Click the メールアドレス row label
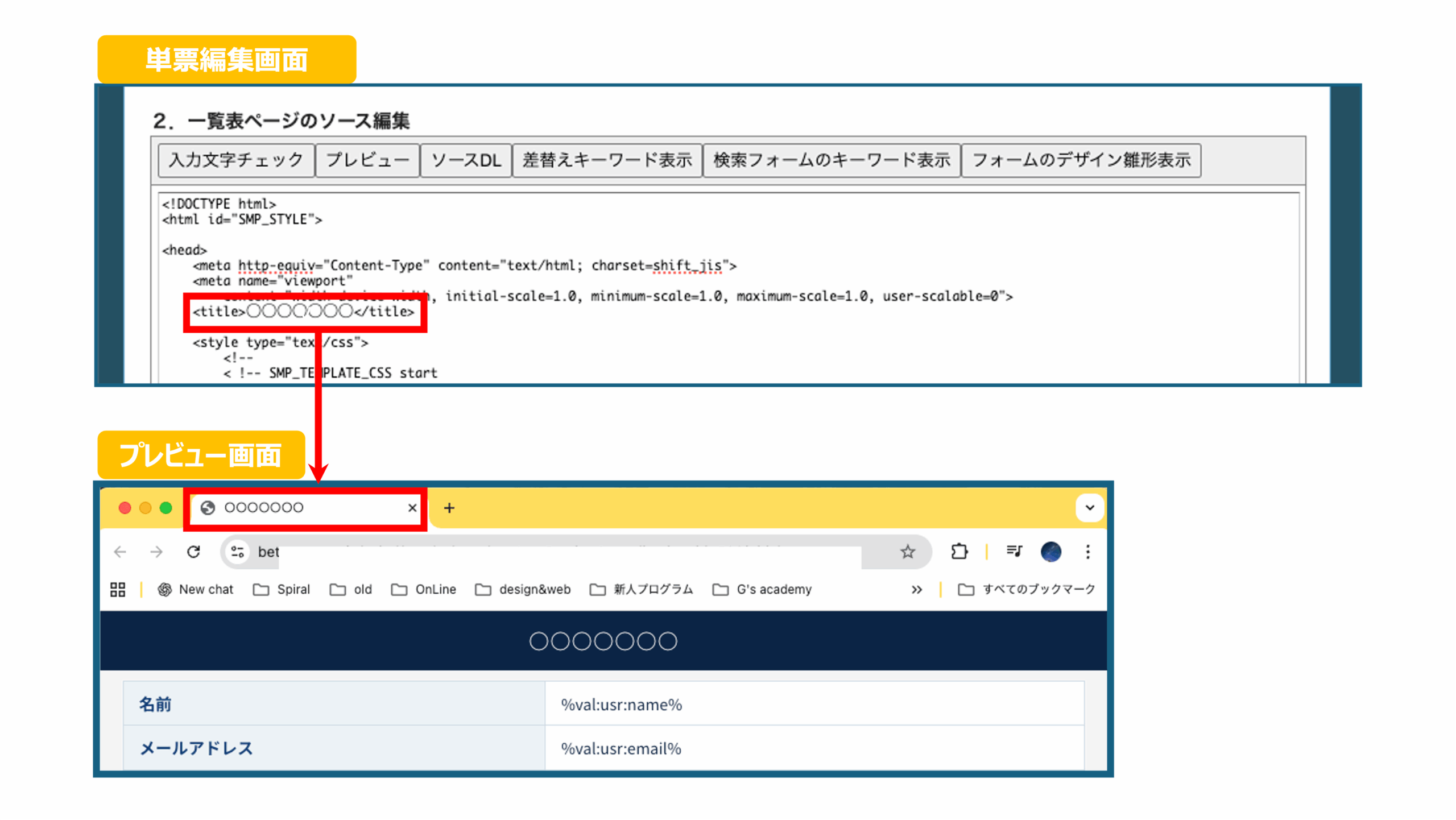Image resolution: width=1456 pixels, height=820 pixels. coord(334,748)
